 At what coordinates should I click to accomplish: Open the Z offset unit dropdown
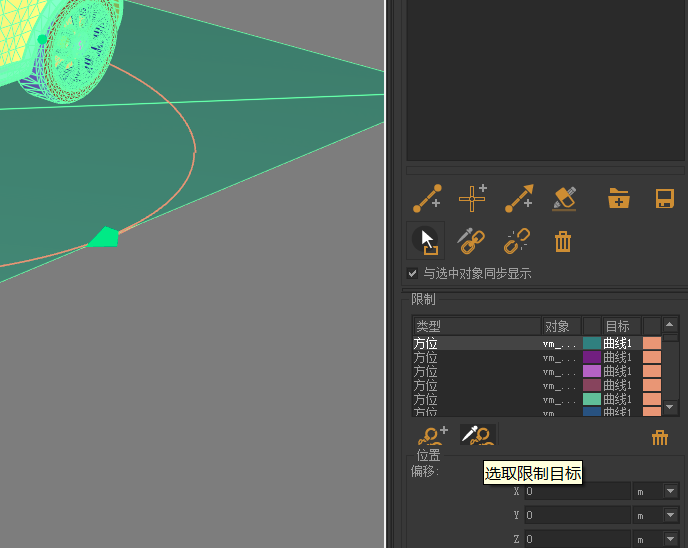click(671, 539)
